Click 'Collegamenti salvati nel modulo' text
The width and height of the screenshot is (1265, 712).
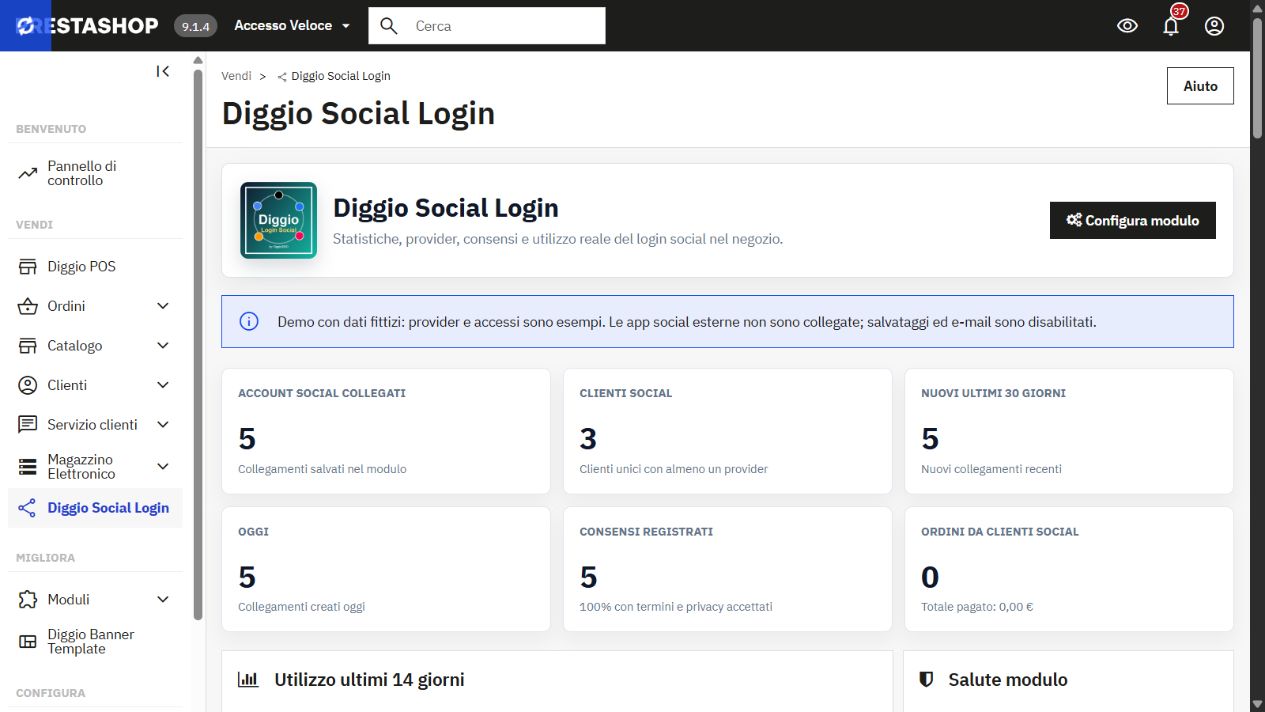(322, 469)
